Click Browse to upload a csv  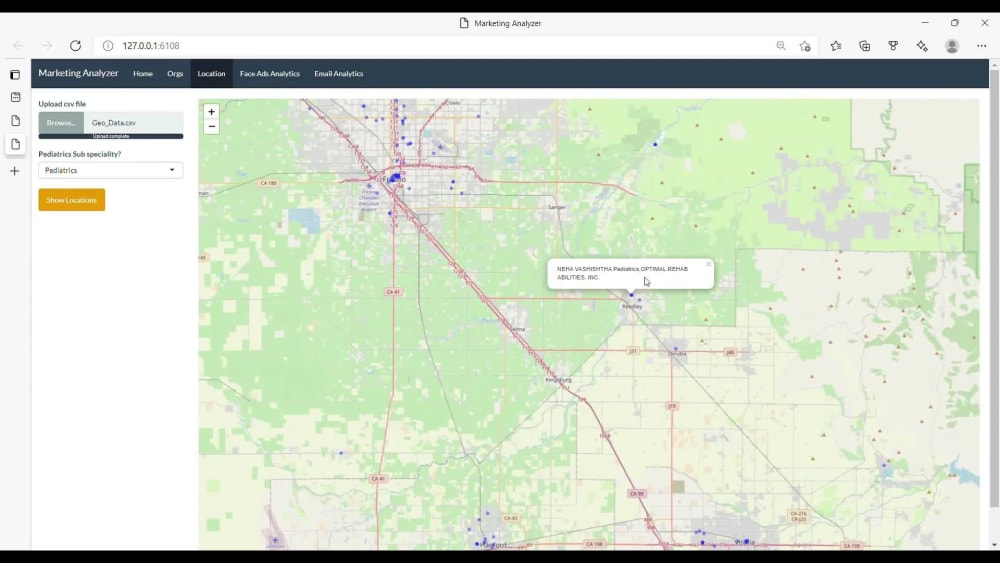(x=61, y=122)
